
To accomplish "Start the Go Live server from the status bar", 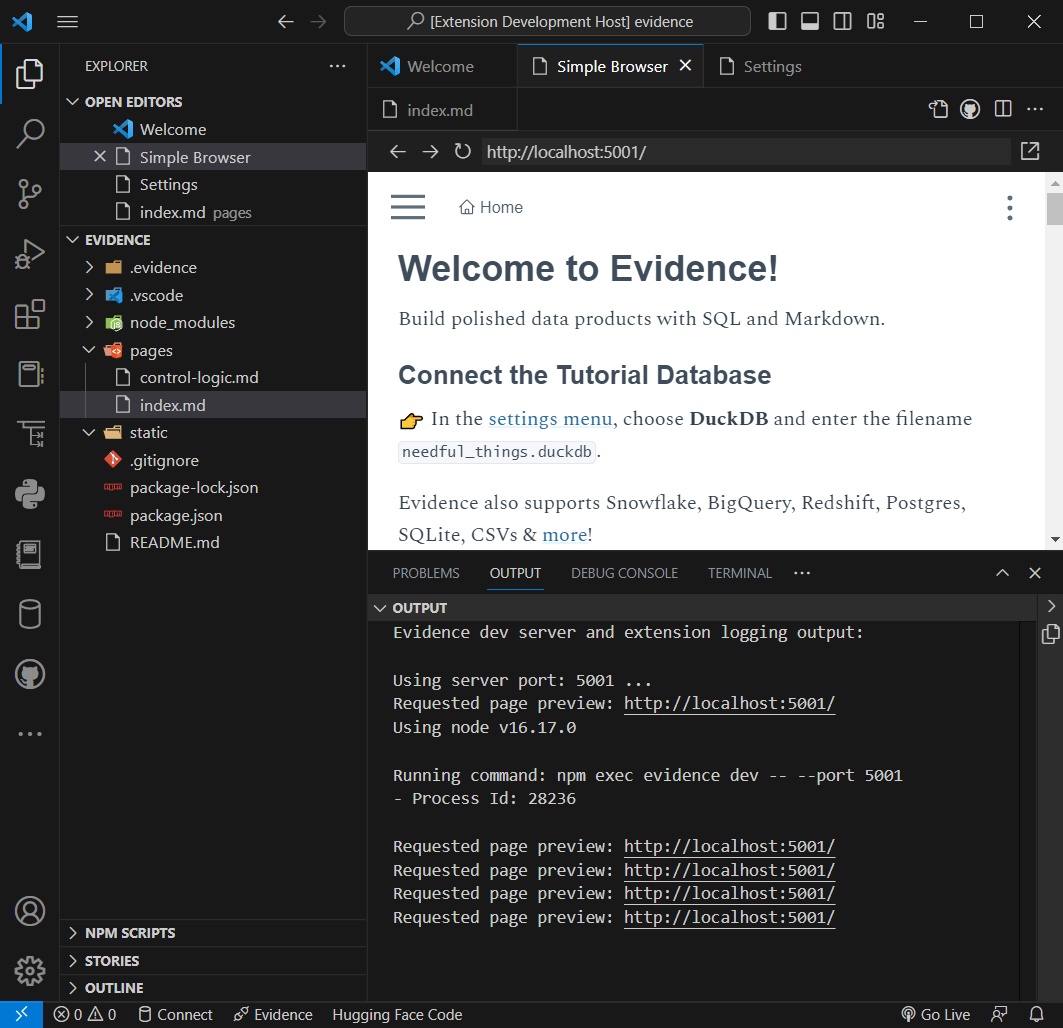I will [x=936, y=1014].
